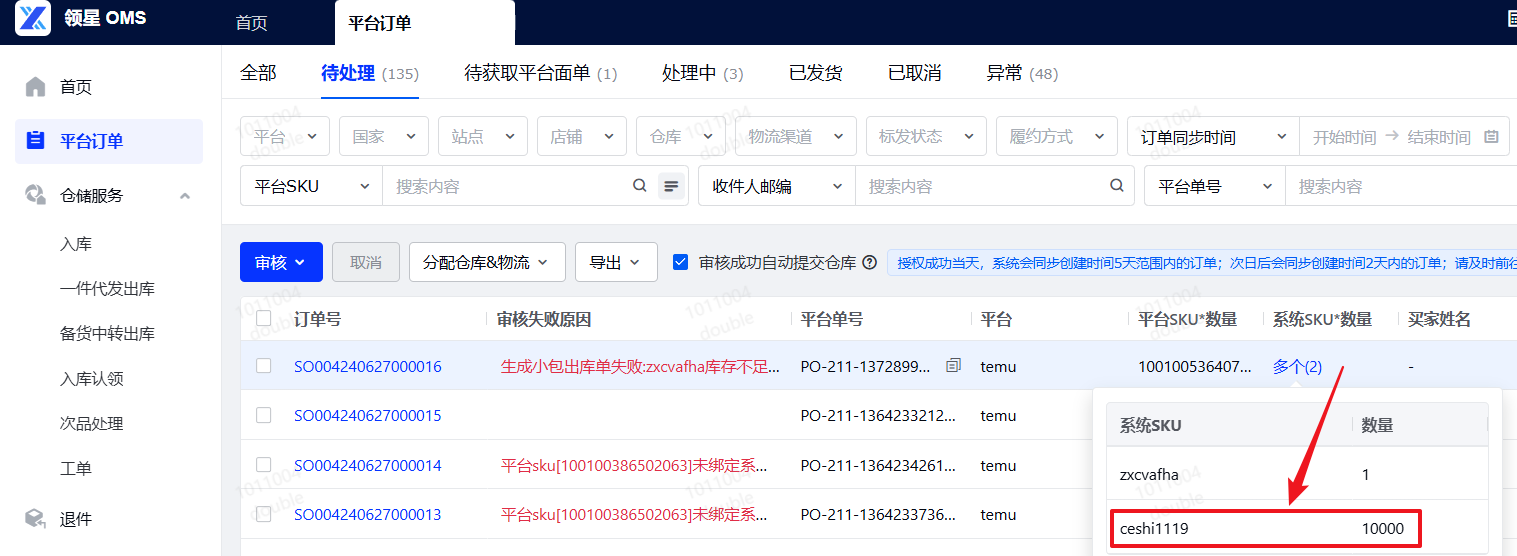Click the batch input list icon beside 平台SKU search
The height and width of the screenshot is (556, 1517).
pyautogui.click(x=671, y=186)
